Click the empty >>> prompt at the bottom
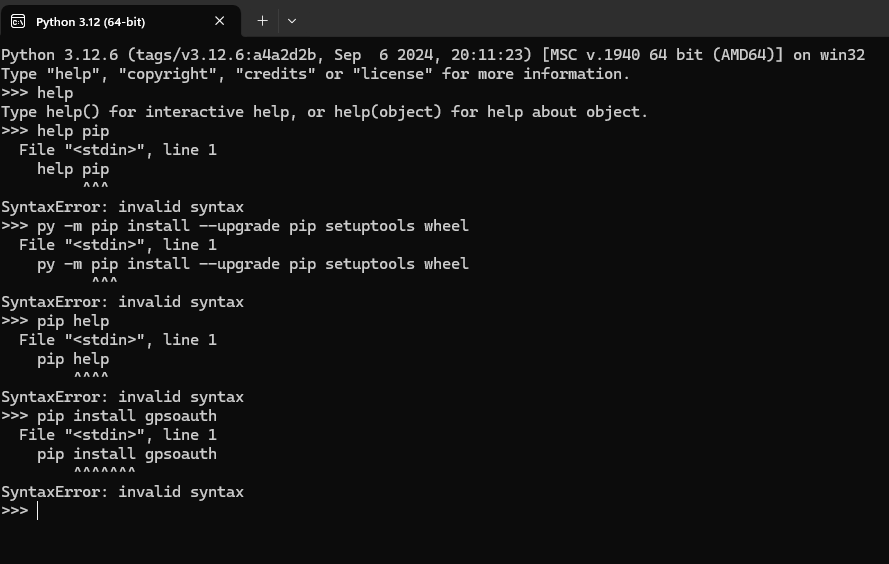The height and width of the screenshot is (564, 889). click(20, 510)
